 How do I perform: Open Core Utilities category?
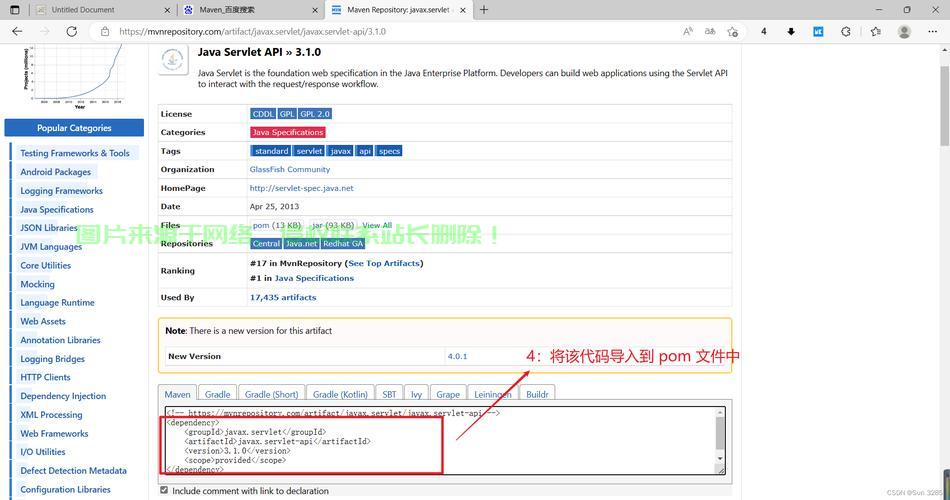(45, 265)
